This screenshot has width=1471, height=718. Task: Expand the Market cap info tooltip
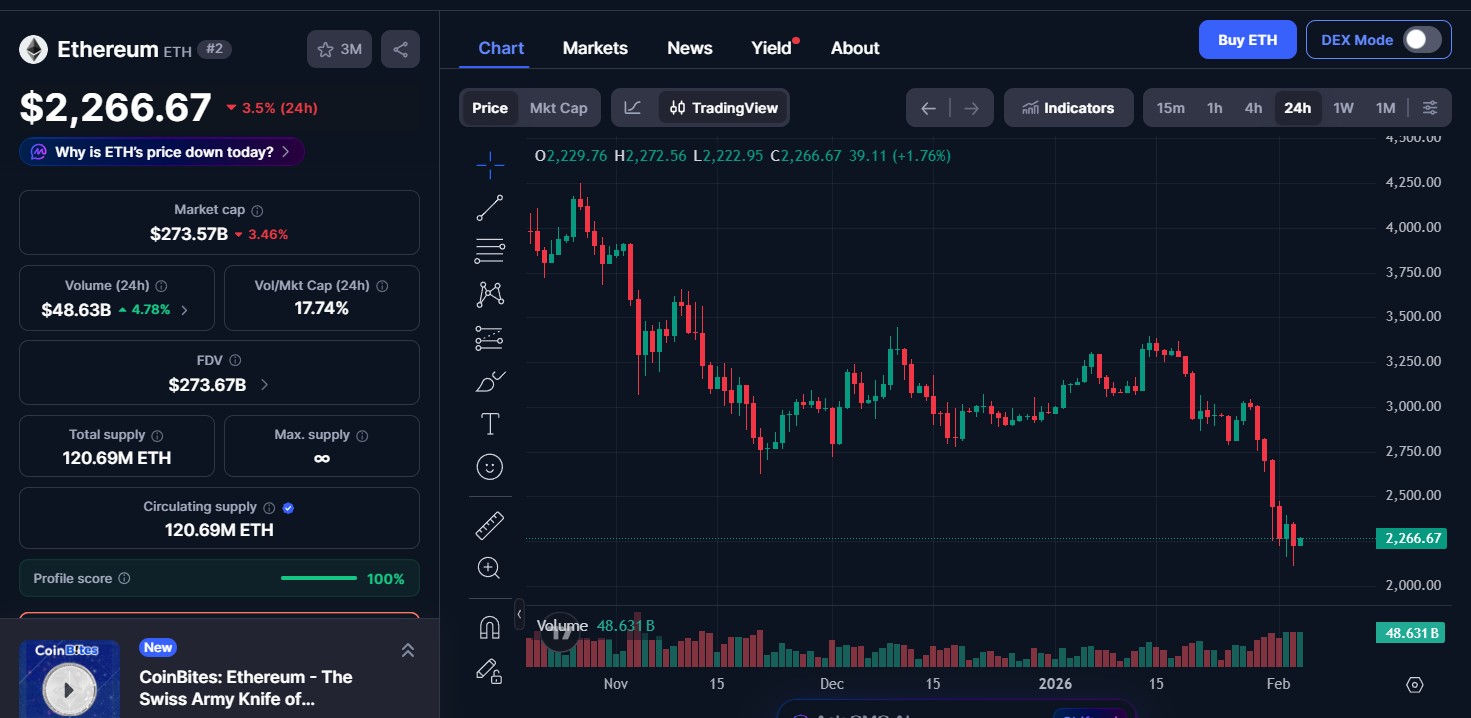tap(257, 210)
